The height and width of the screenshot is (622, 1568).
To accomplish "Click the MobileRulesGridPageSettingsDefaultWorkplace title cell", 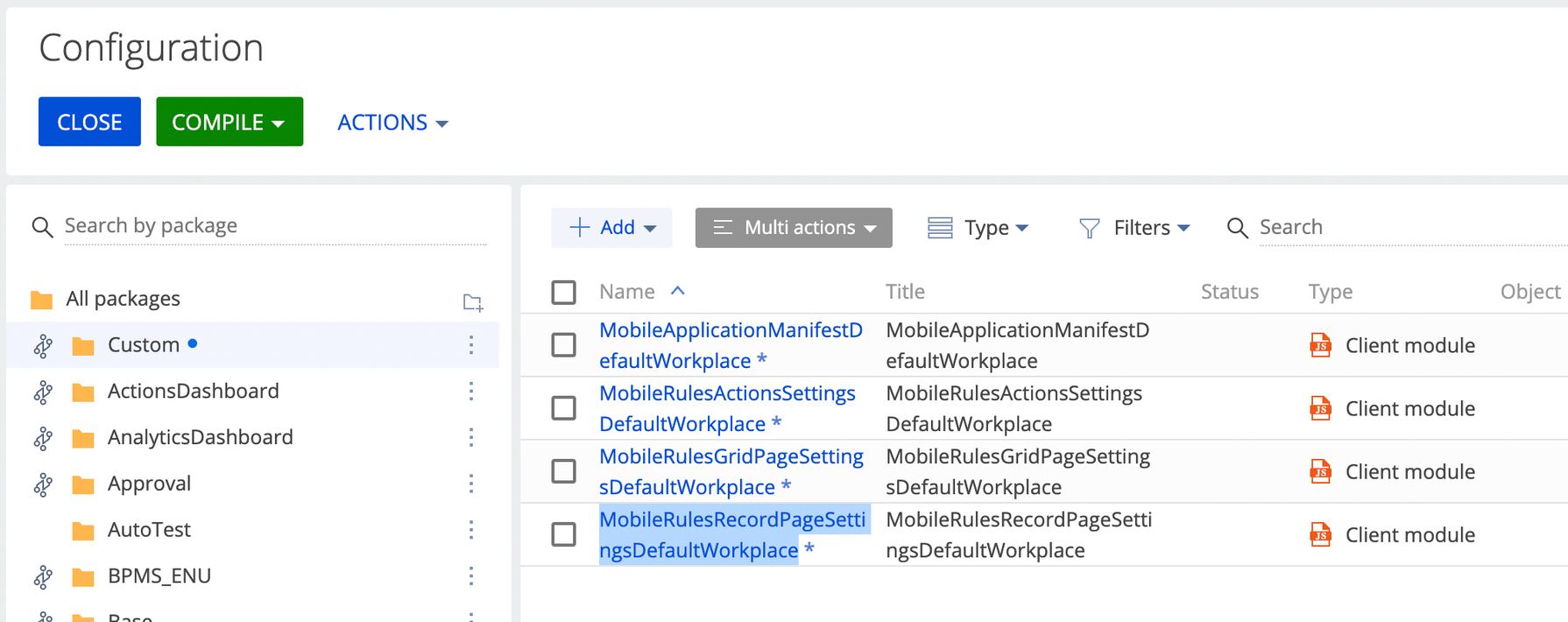I will tap(1018, 471).
